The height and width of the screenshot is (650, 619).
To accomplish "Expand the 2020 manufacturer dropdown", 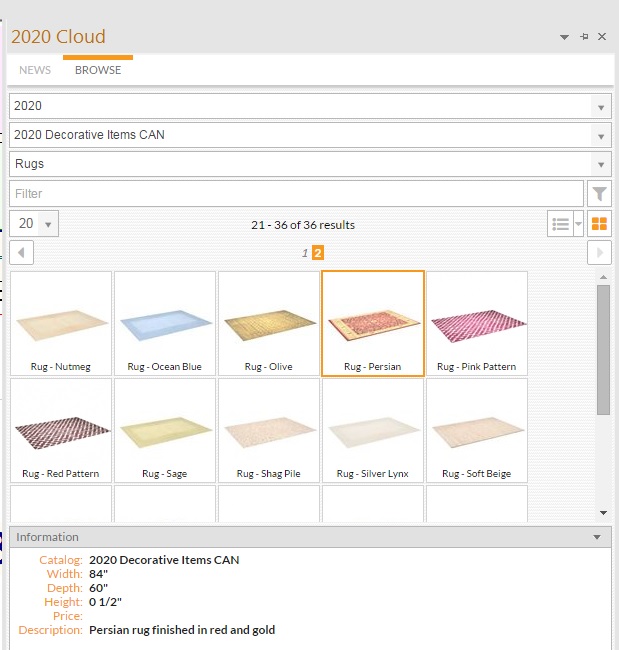I will (310, 106).
